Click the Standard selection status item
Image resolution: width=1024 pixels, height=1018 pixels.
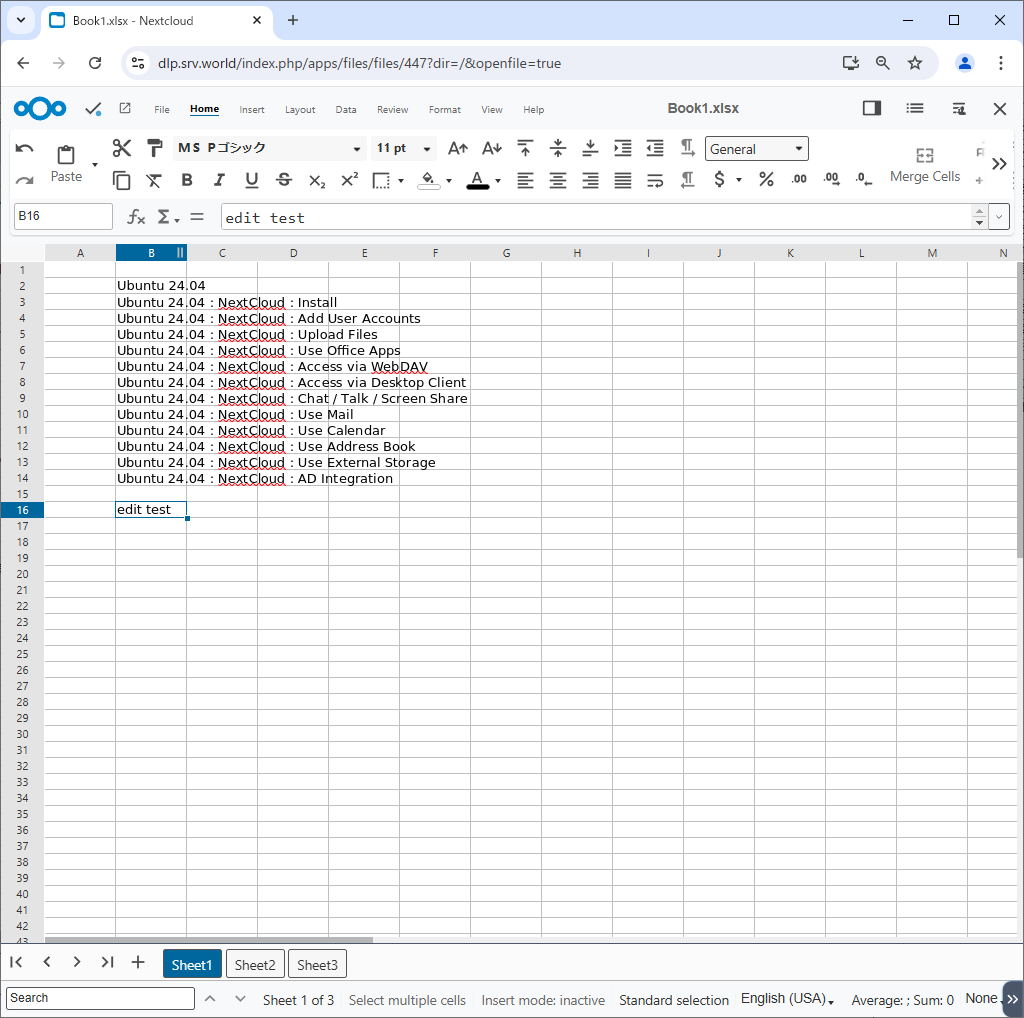pos(673,1000)
